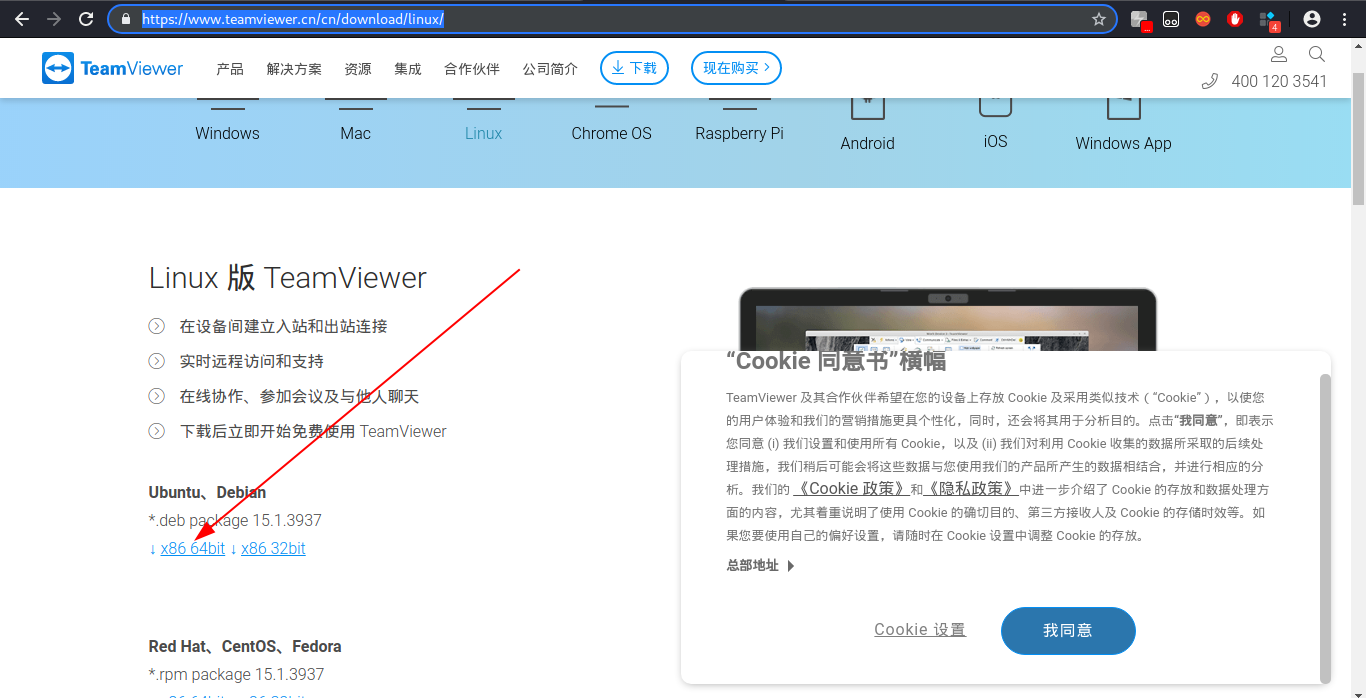1366x698 pixels.
Task: Click the 我同意 cookie button
Action: coord(1068,631)
